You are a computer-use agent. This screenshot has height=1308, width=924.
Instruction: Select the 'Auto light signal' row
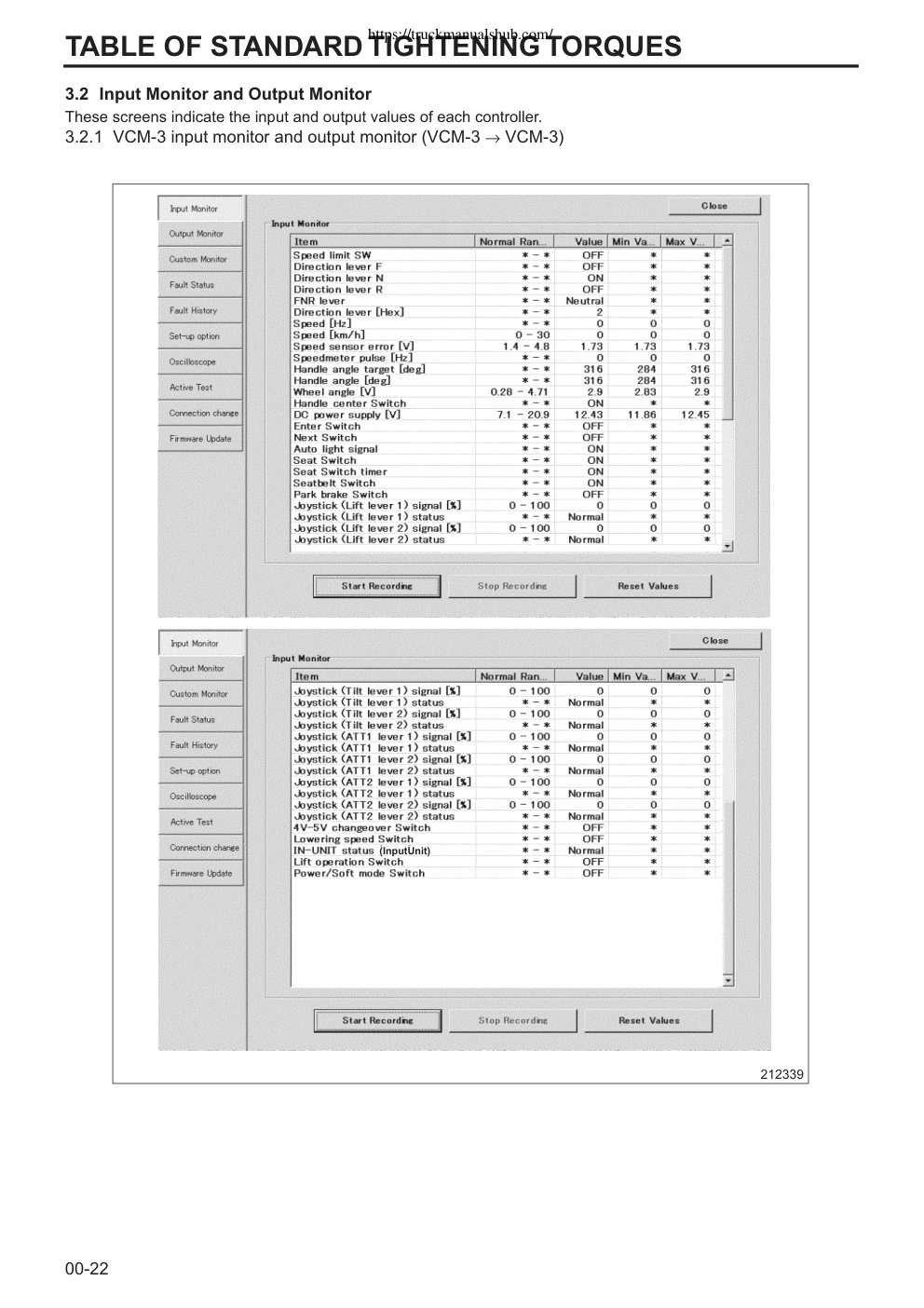pyautogui.click(x=506, y=449)
